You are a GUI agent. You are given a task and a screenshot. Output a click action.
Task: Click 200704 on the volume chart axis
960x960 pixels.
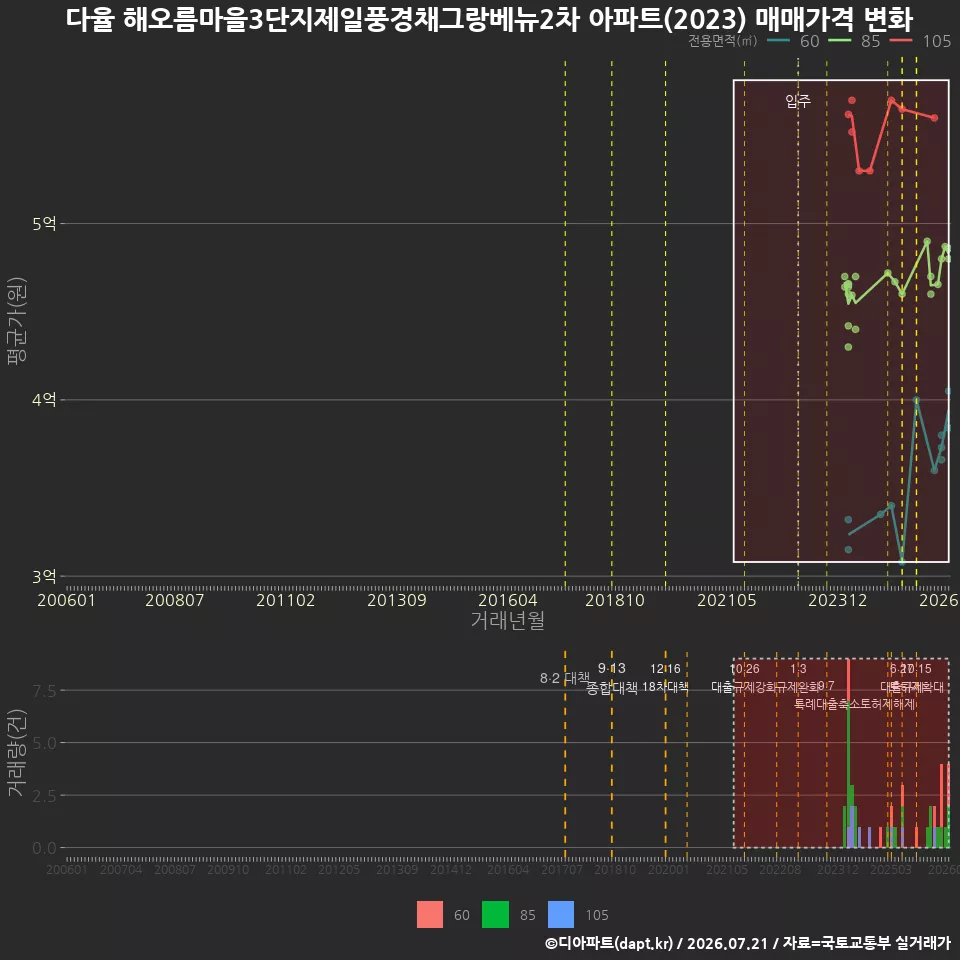[121, 869]
